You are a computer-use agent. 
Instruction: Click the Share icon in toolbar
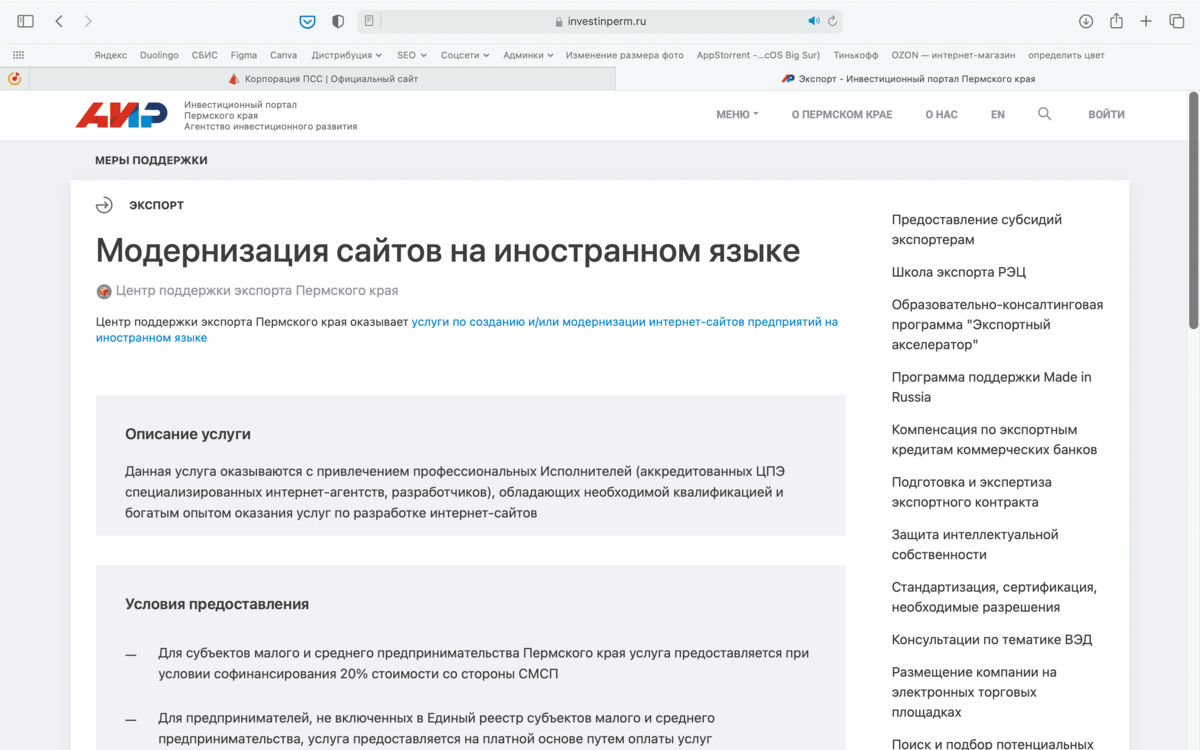(x=1116, y=21)
